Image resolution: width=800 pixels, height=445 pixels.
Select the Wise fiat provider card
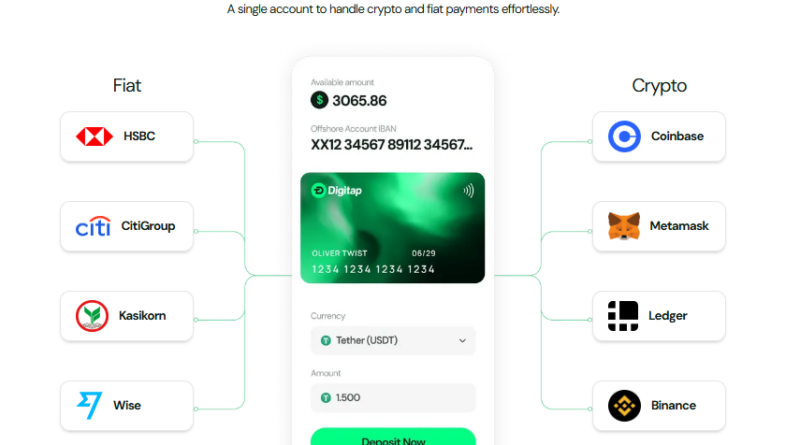pos(127,406)
